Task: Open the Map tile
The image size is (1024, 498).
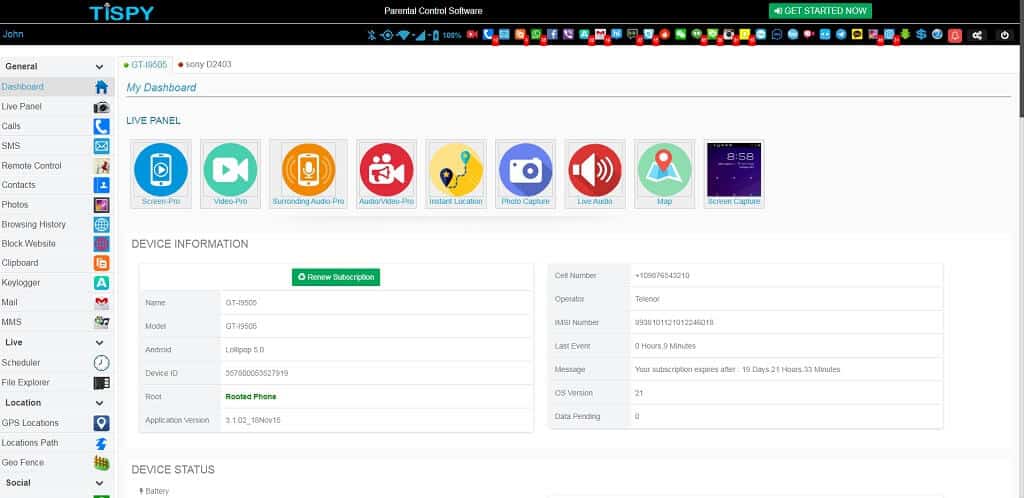Action: click(x=664, y=174)
